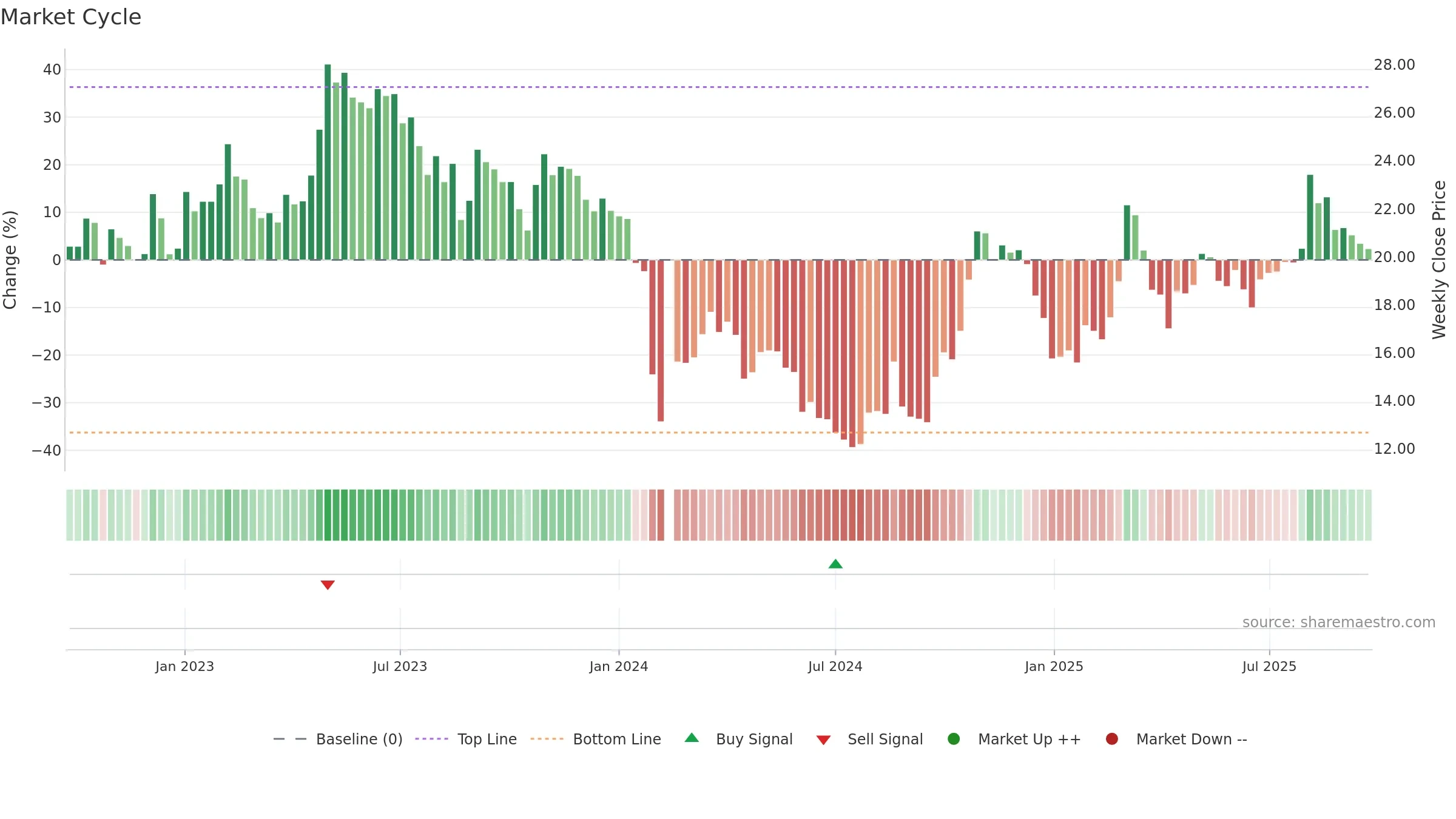
Task: Click the Jul 2023 axis label
Action: [x=400, y=666]
